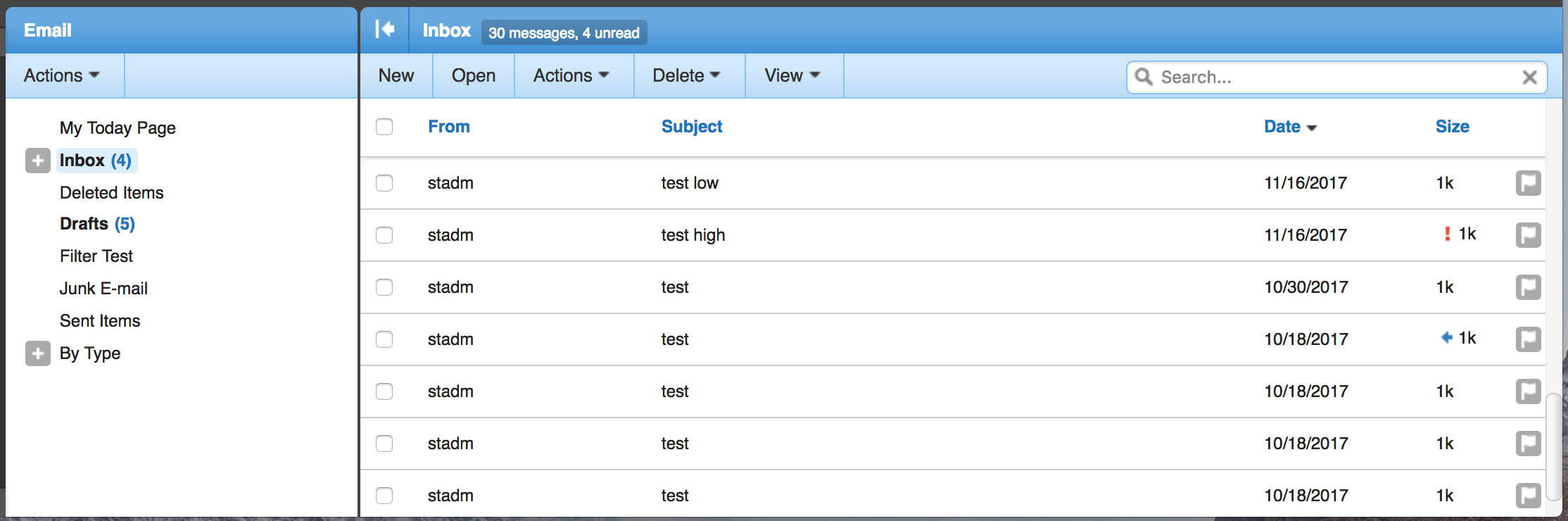Expand the By Type folder group
Image resolution: width=1568 pixels, height=521 pixels.
coord(38,353)
